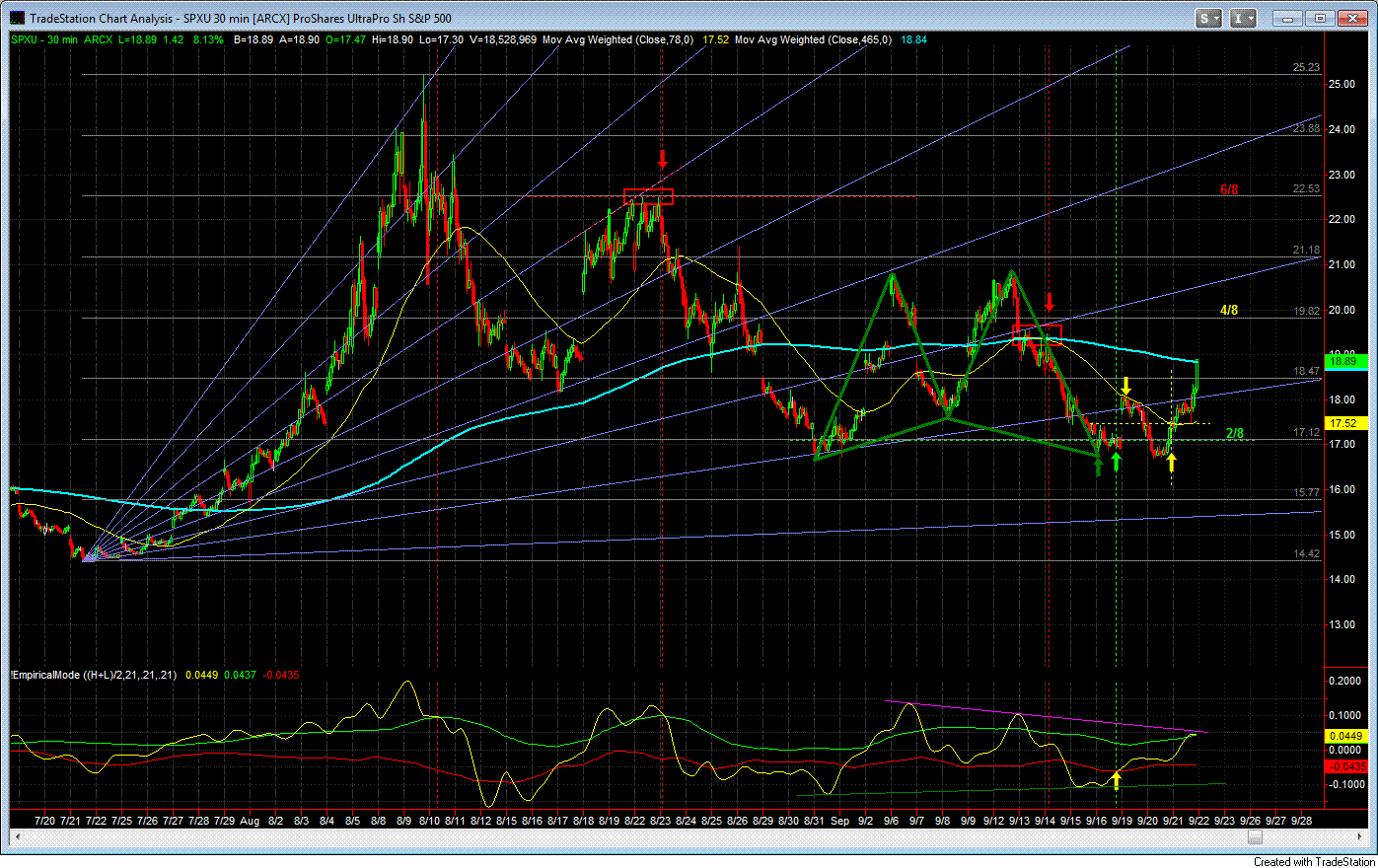Viewport: 1378px width, 868px height.
Task: Click the 'Aug' date axis label
Action: [250, 821]
